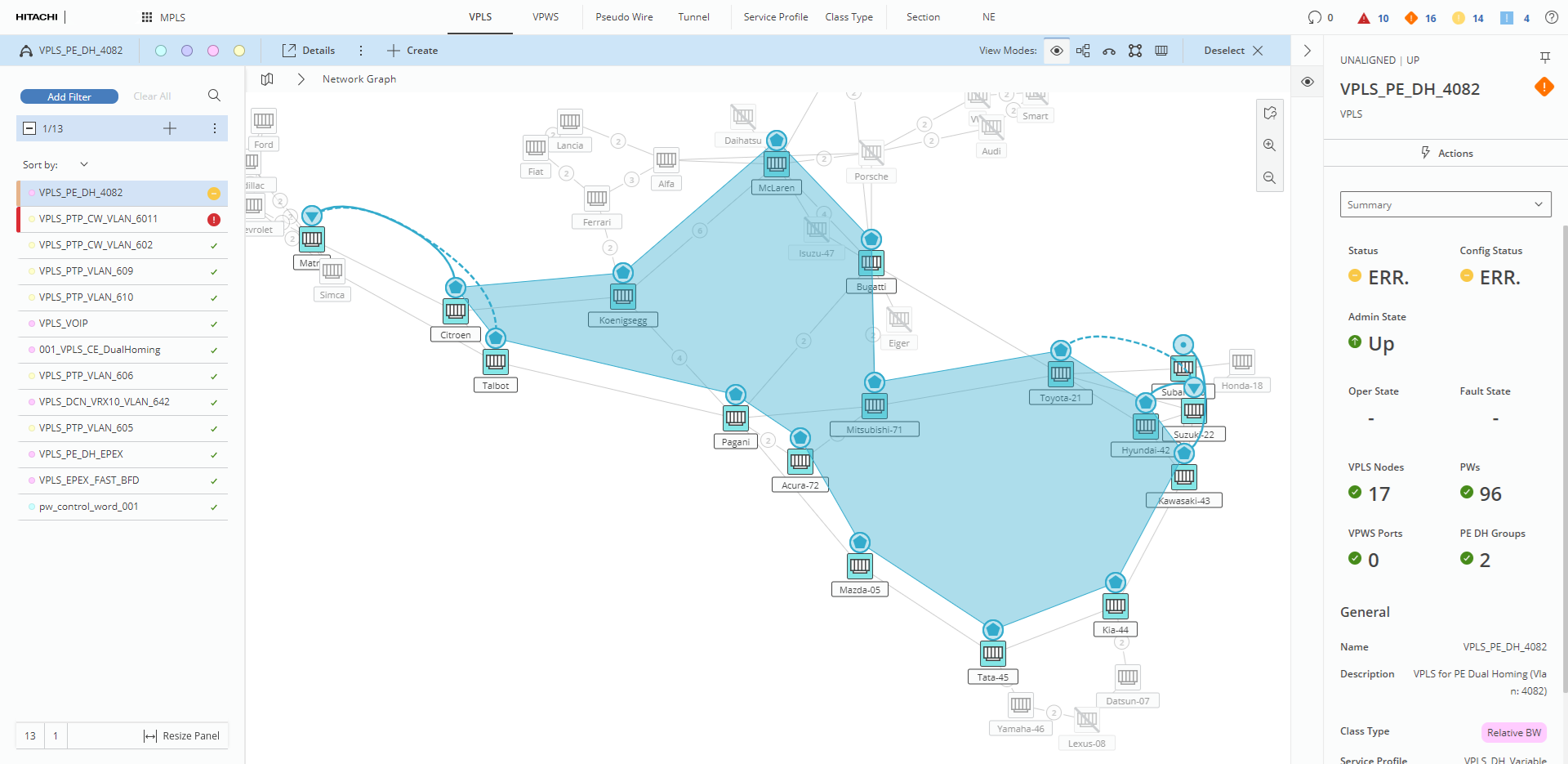
Task: Switch to the Pseudo Wire tab
Action: pos(624,17)
